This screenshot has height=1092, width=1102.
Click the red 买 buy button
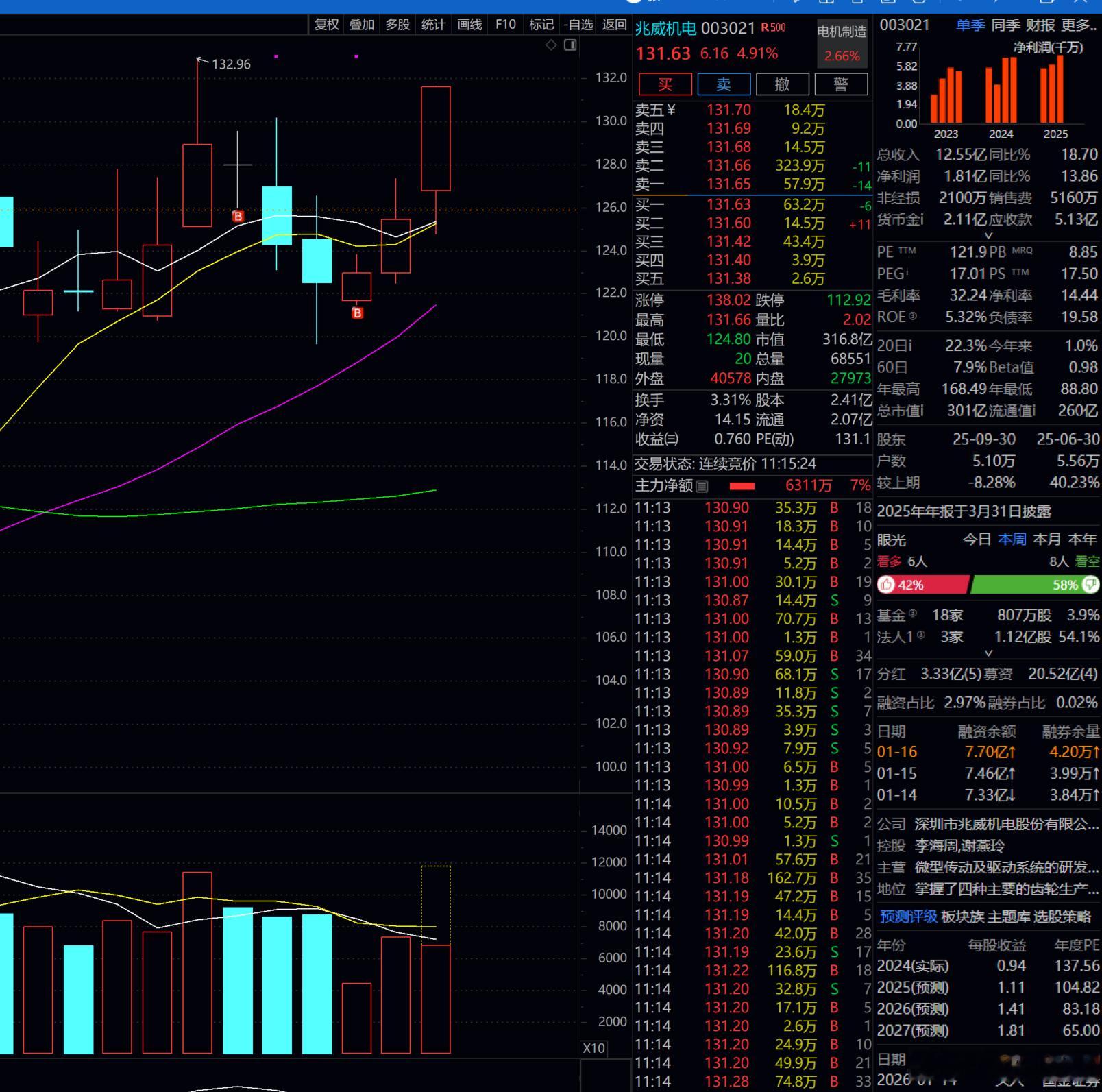(x=665, y=84)
